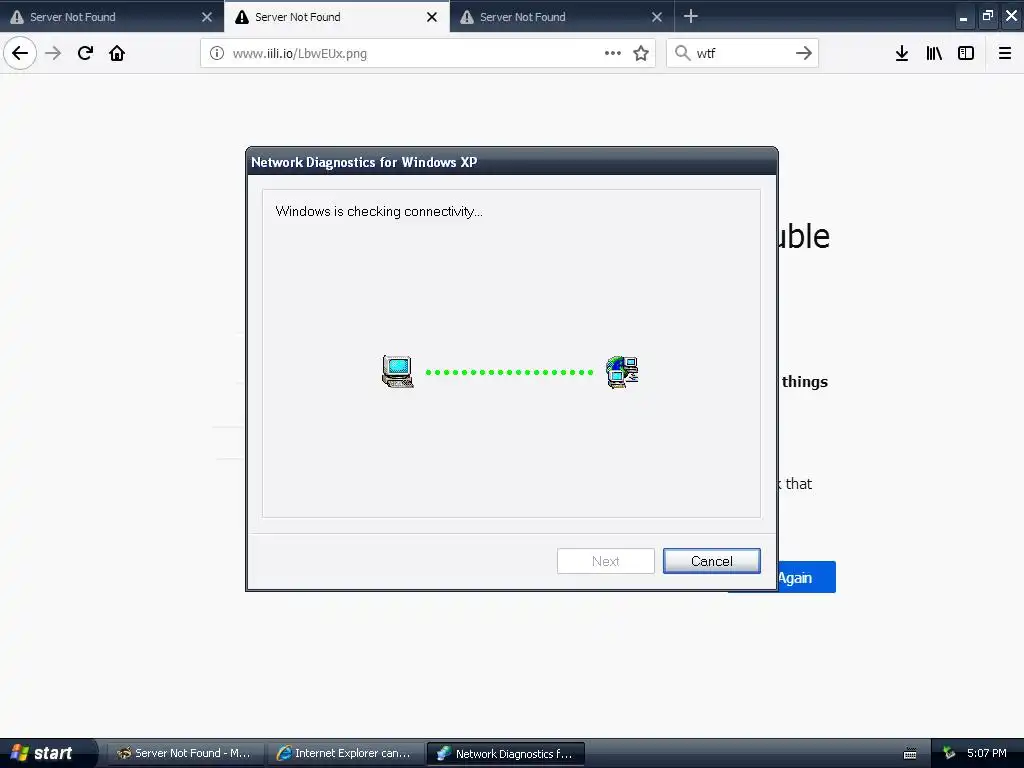Click the "Windows is checking connectivity..." text
The image size is (1024, 768).
click(379, 211)
